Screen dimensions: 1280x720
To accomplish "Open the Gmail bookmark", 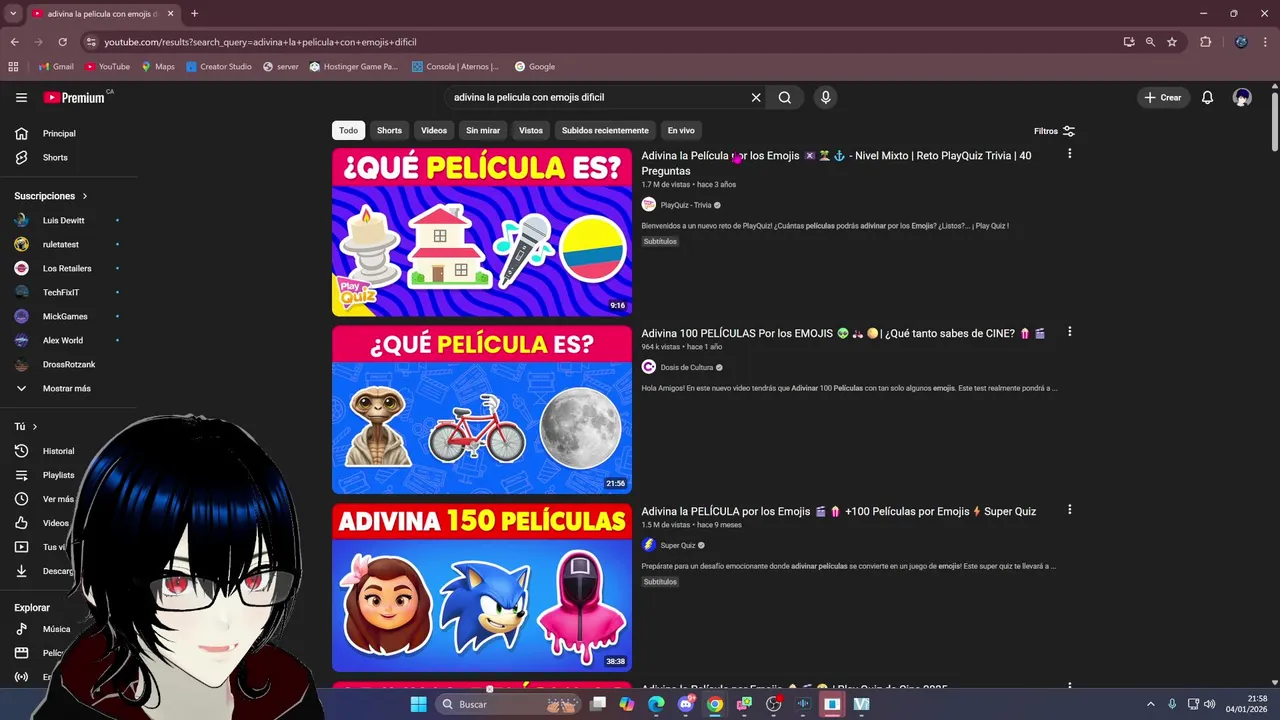I will coord(56,67).
